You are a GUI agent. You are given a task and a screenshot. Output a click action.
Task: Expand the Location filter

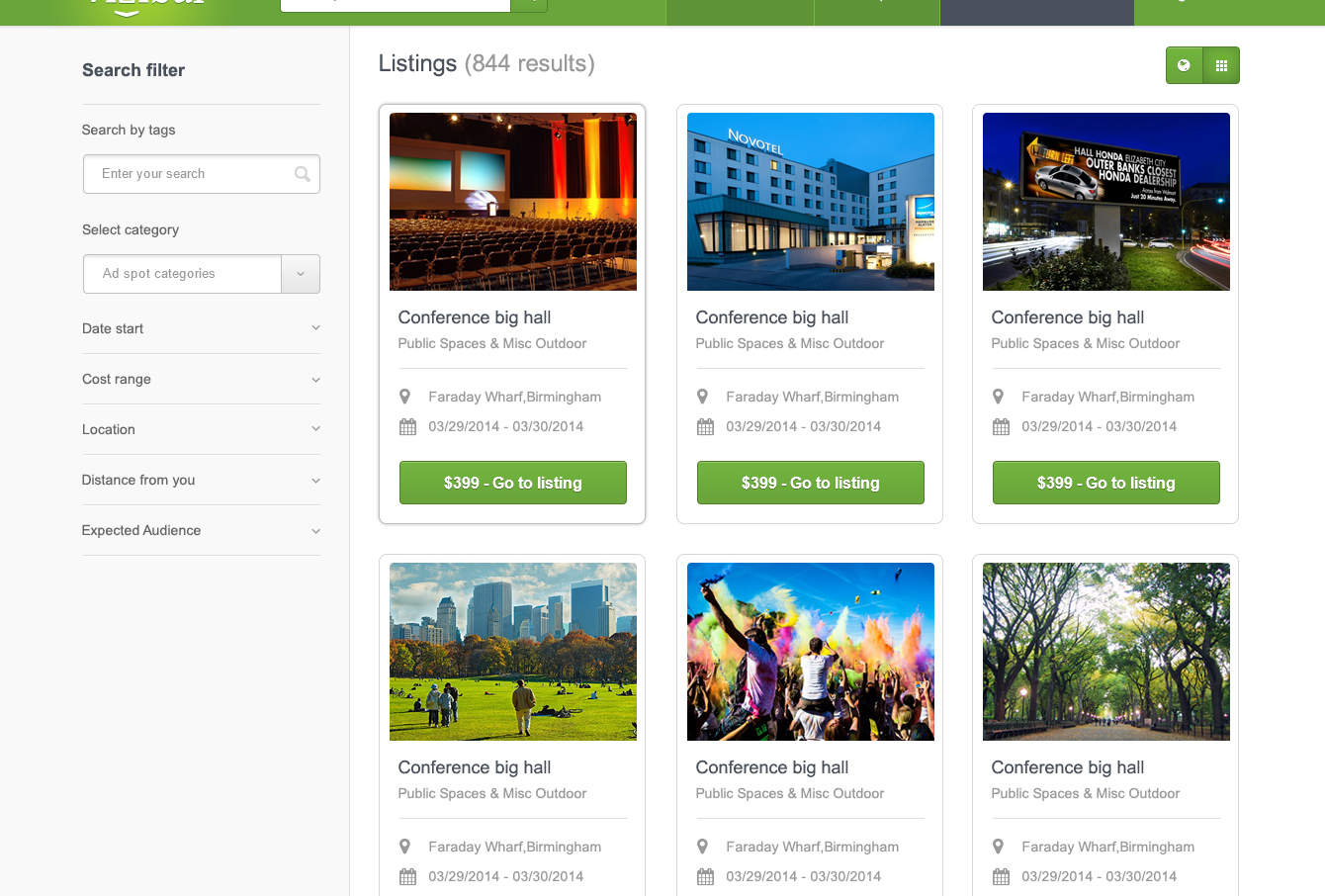(x=202, y=429)
